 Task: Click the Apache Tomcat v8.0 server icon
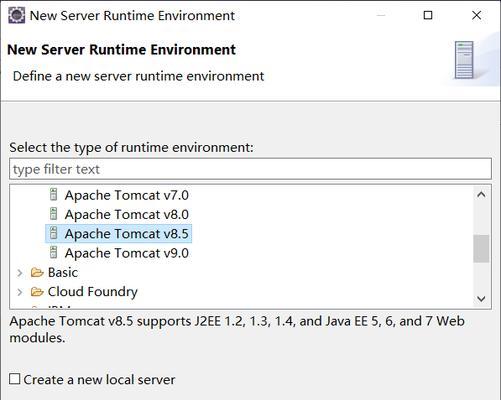[53, 214]
